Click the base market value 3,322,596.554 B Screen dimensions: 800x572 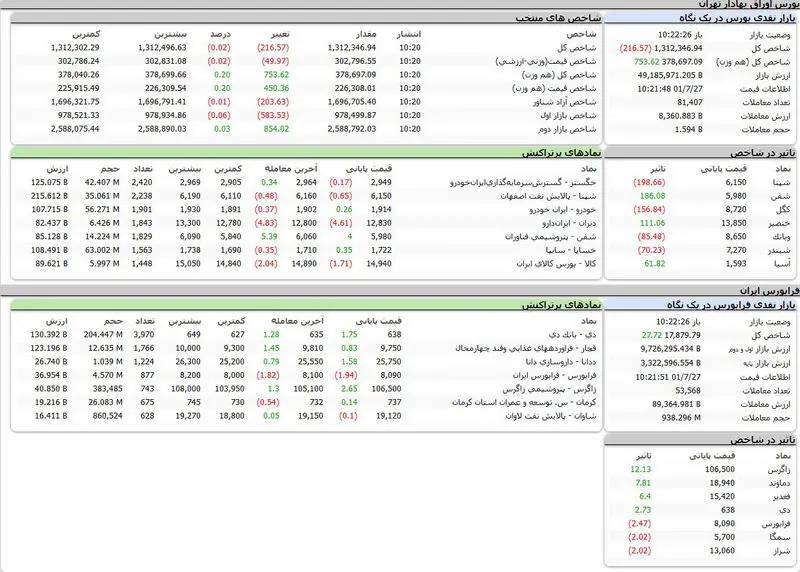[670, 363]
